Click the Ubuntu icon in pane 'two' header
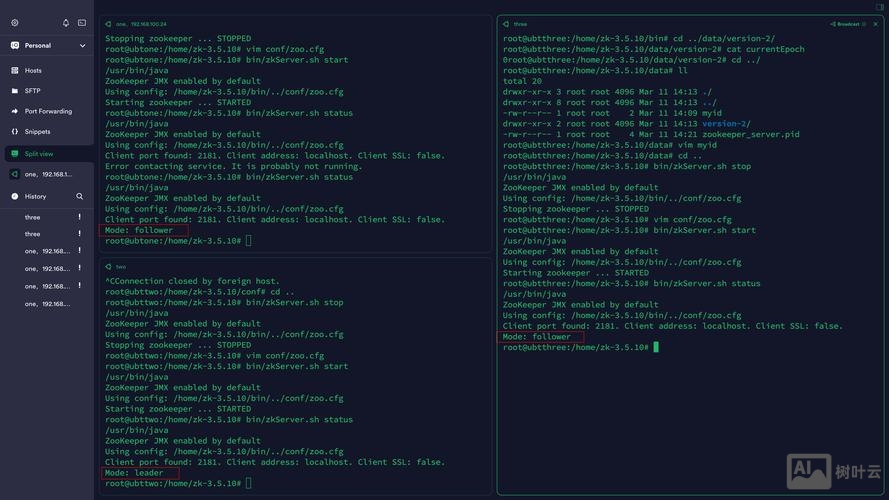 [x=108, y=267]
